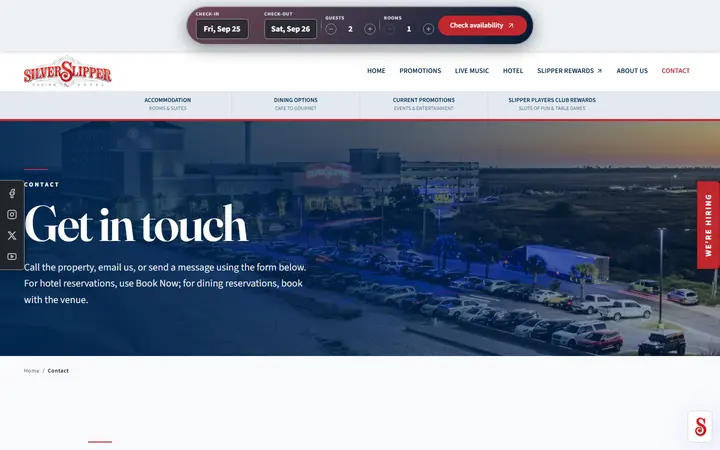
Task: Click the Get in touch heading
Action: (x=136, y=224)
